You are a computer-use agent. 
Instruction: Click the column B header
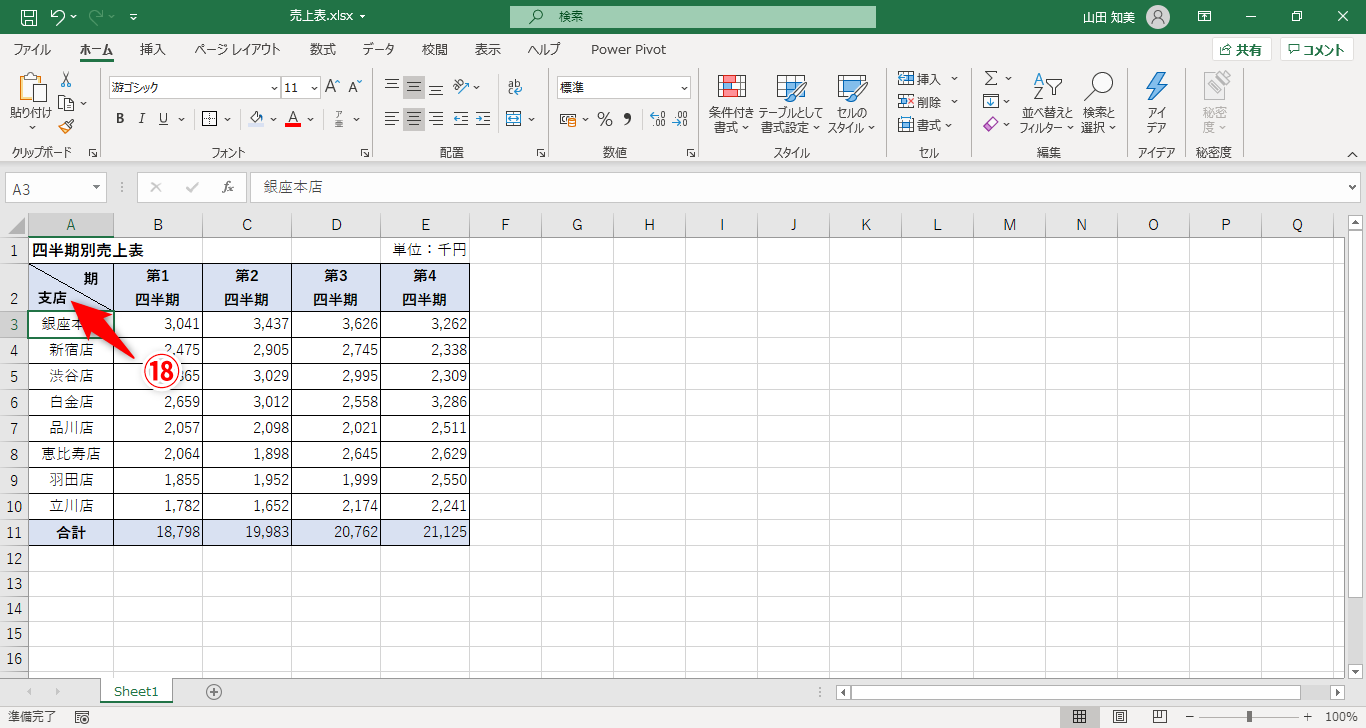click(x=158, y=225)
